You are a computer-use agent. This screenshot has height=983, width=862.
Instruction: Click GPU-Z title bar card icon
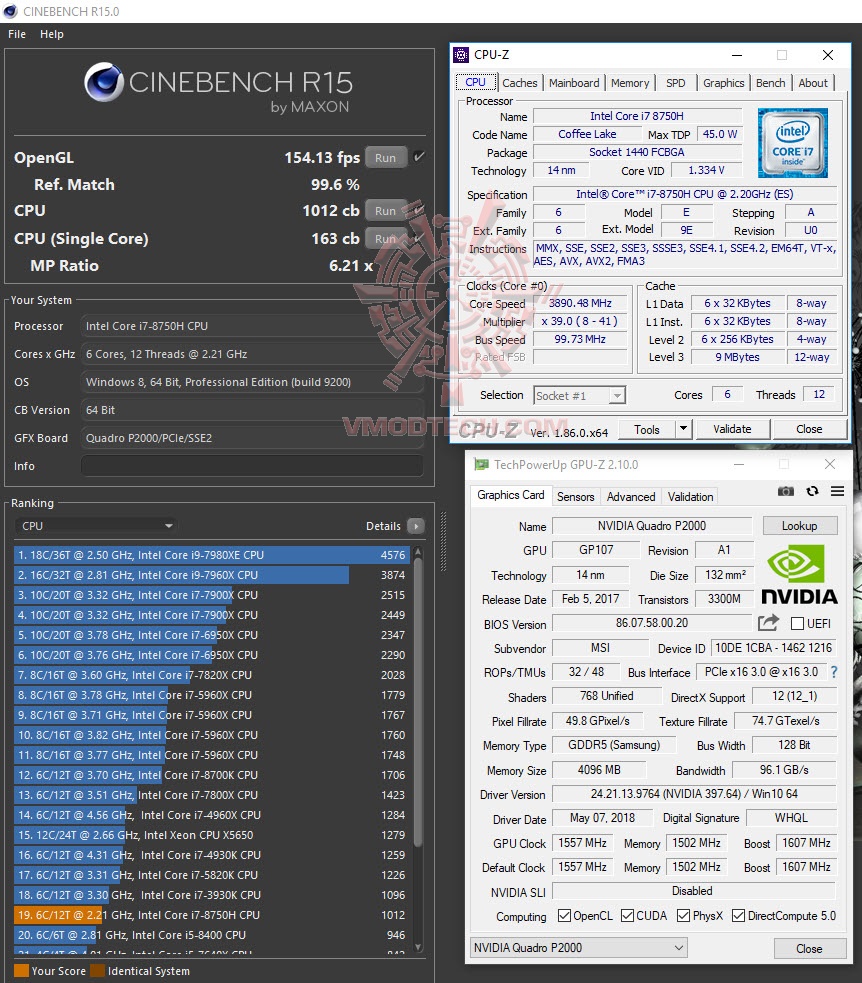481,465
